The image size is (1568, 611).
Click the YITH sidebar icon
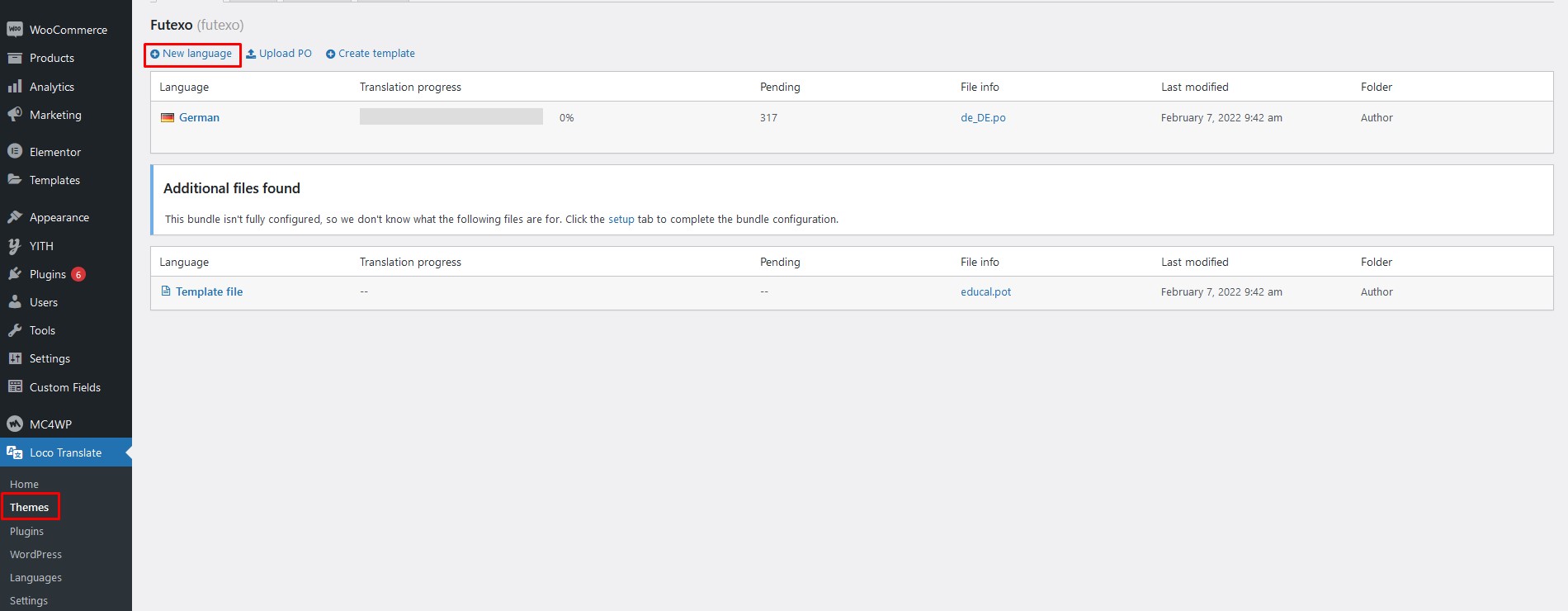[14, 246]
